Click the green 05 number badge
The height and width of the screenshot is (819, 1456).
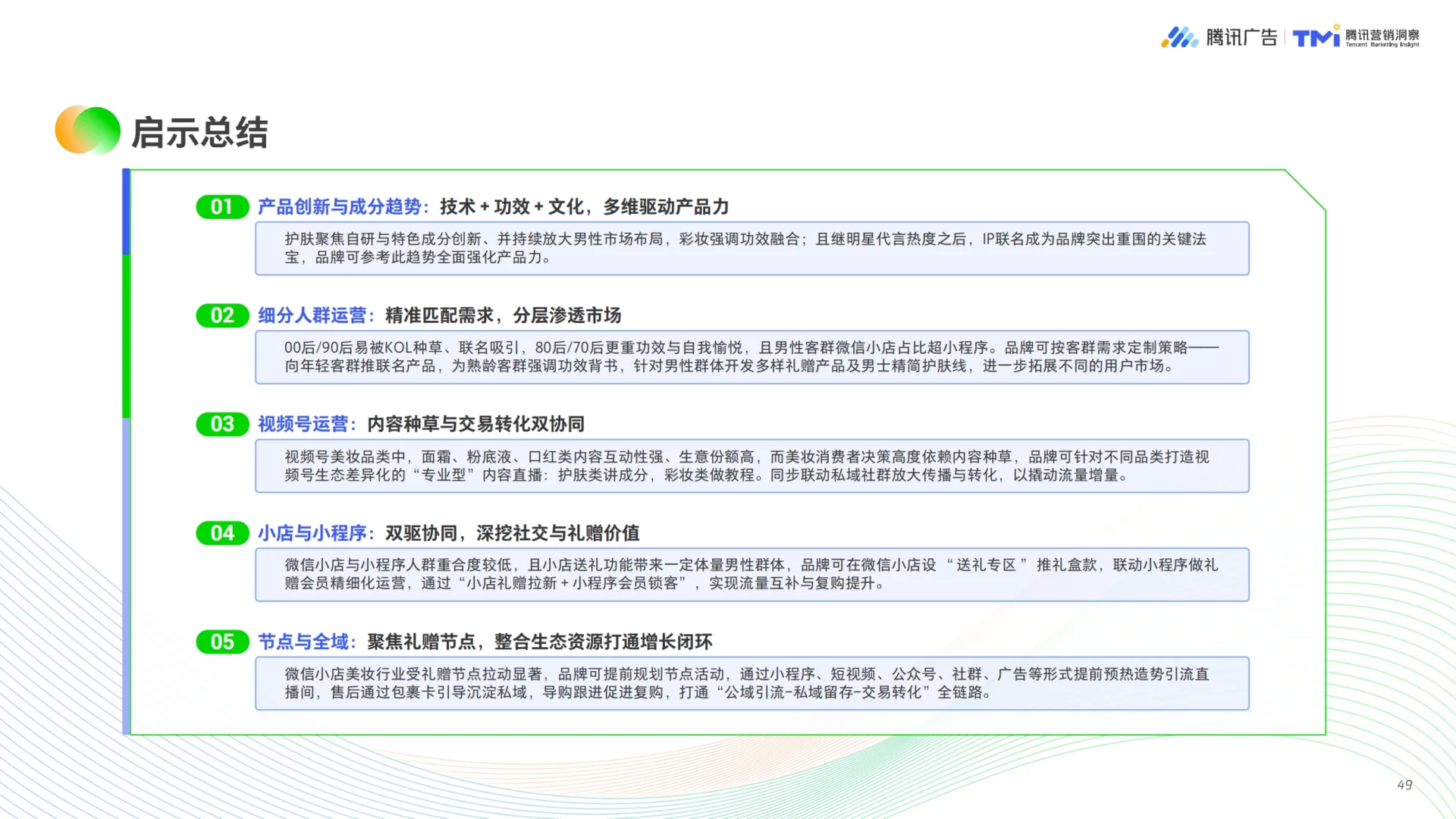coord(222,642)
